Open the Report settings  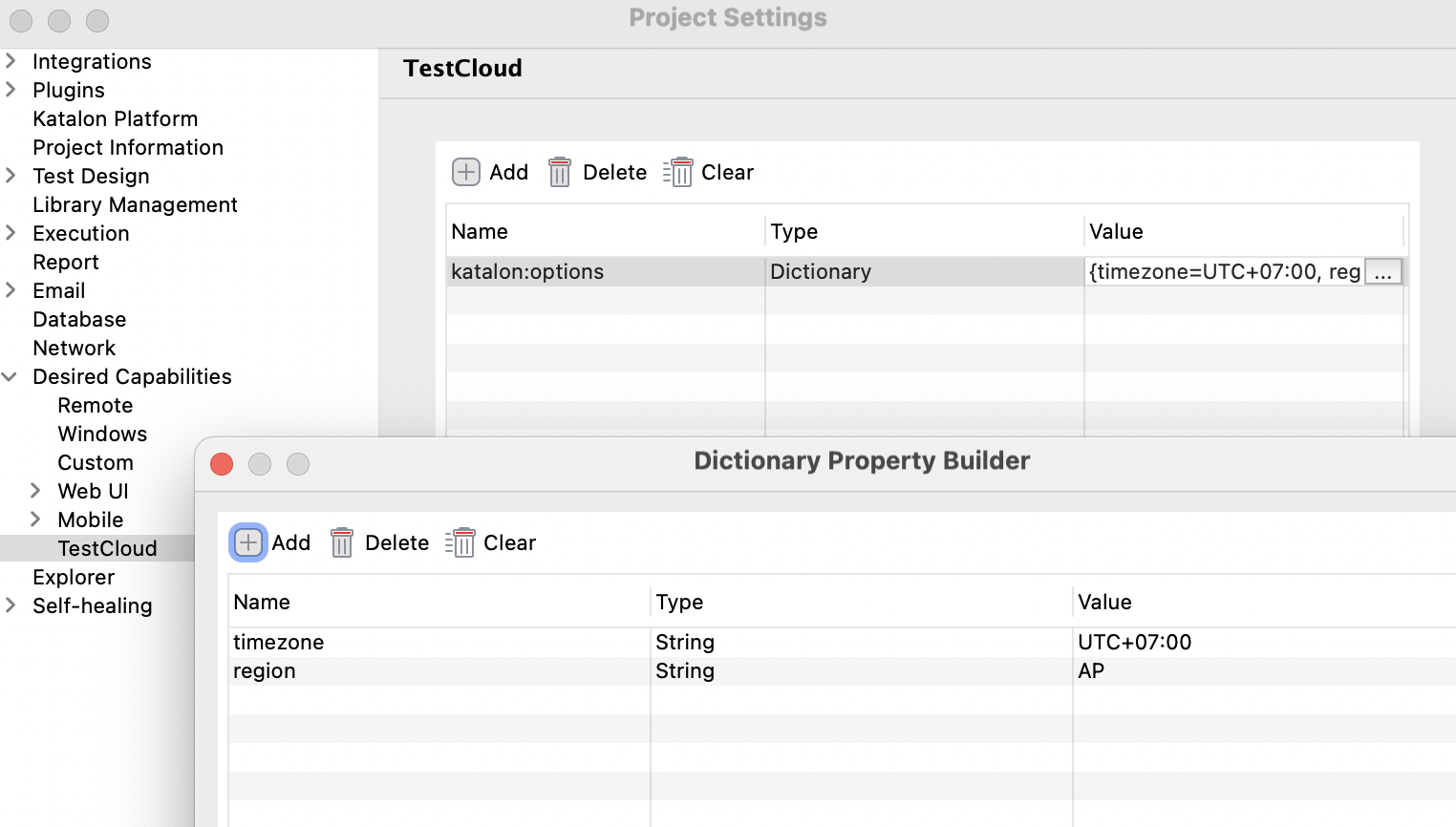[66, 262]
